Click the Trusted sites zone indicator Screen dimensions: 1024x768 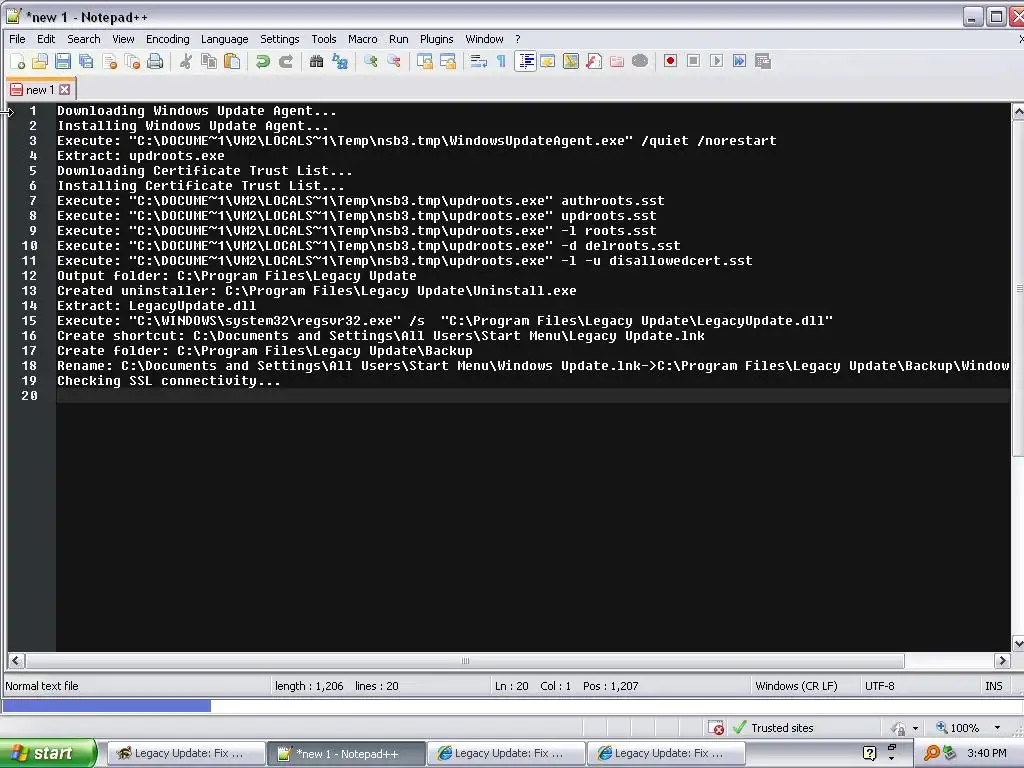click(774, 728)
